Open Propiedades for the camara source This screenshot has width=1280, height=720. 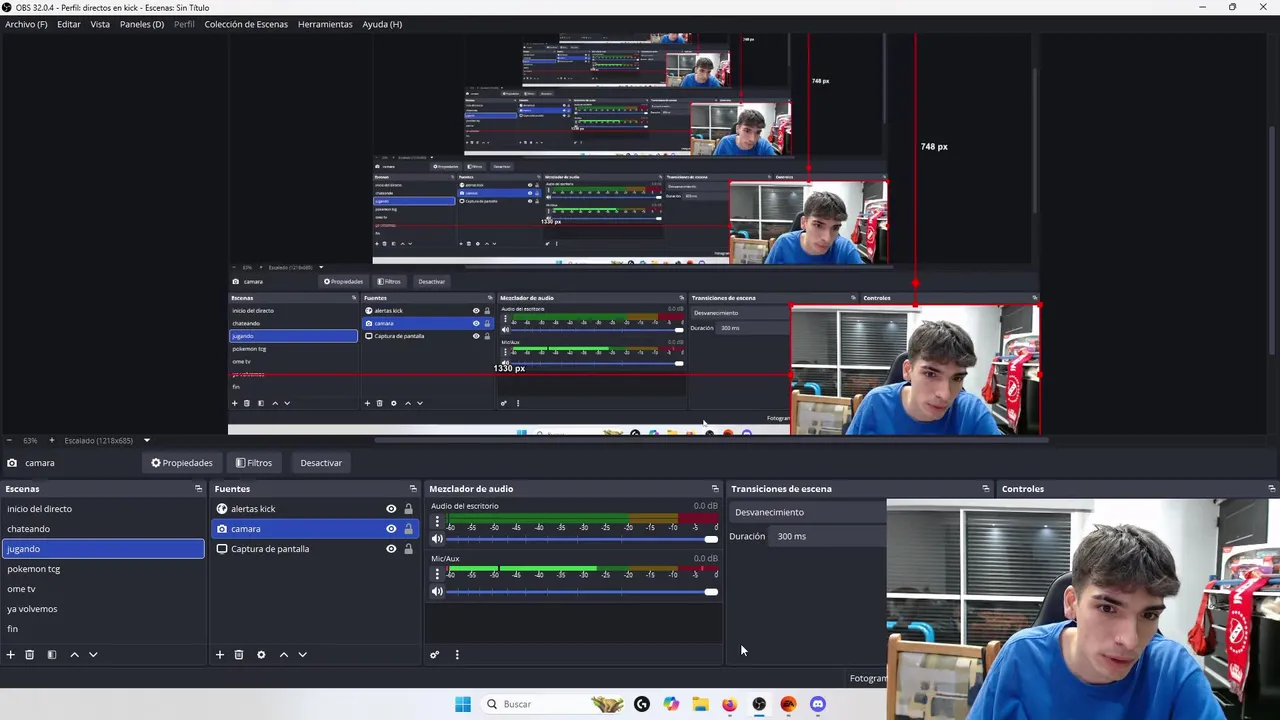182,463
